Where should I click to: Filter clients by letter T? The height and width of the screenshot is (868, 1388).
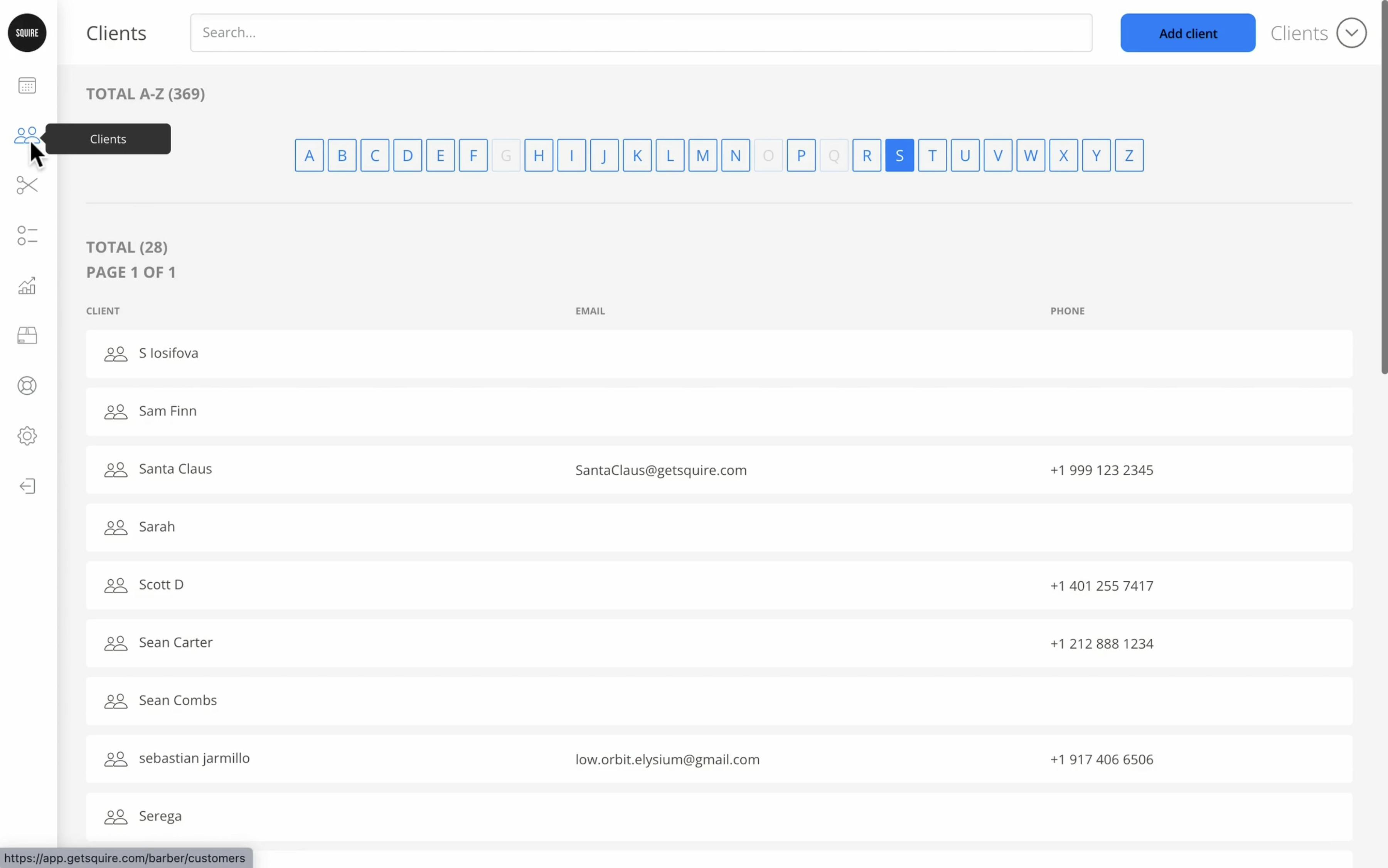[932, 156]
